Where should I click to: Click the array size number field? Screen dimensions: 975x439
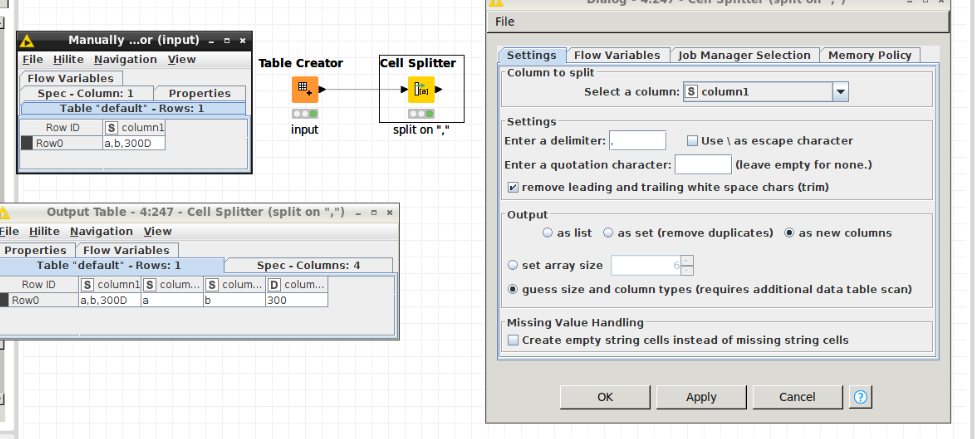point(646,266)
